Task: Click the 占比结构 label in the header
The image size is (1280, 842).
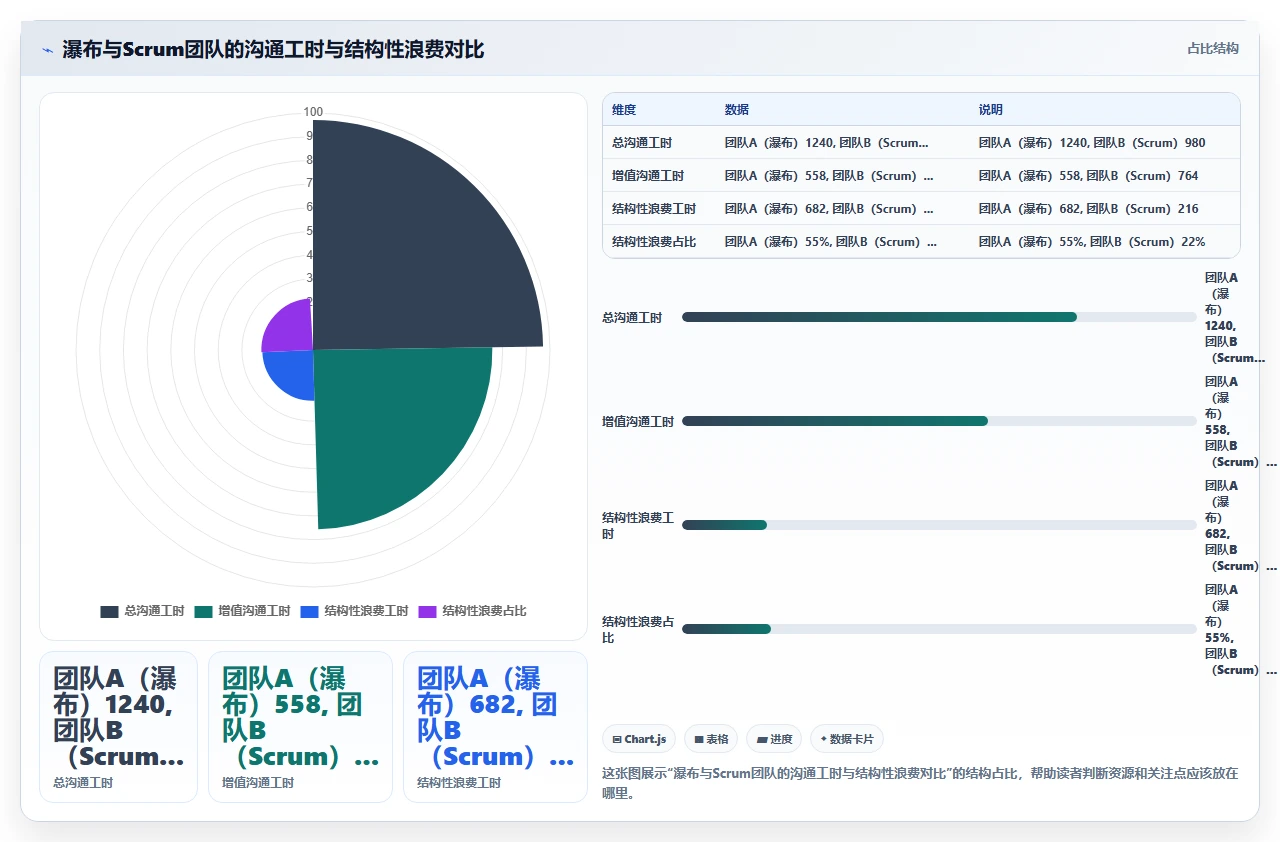Action: click(1213, 48)
